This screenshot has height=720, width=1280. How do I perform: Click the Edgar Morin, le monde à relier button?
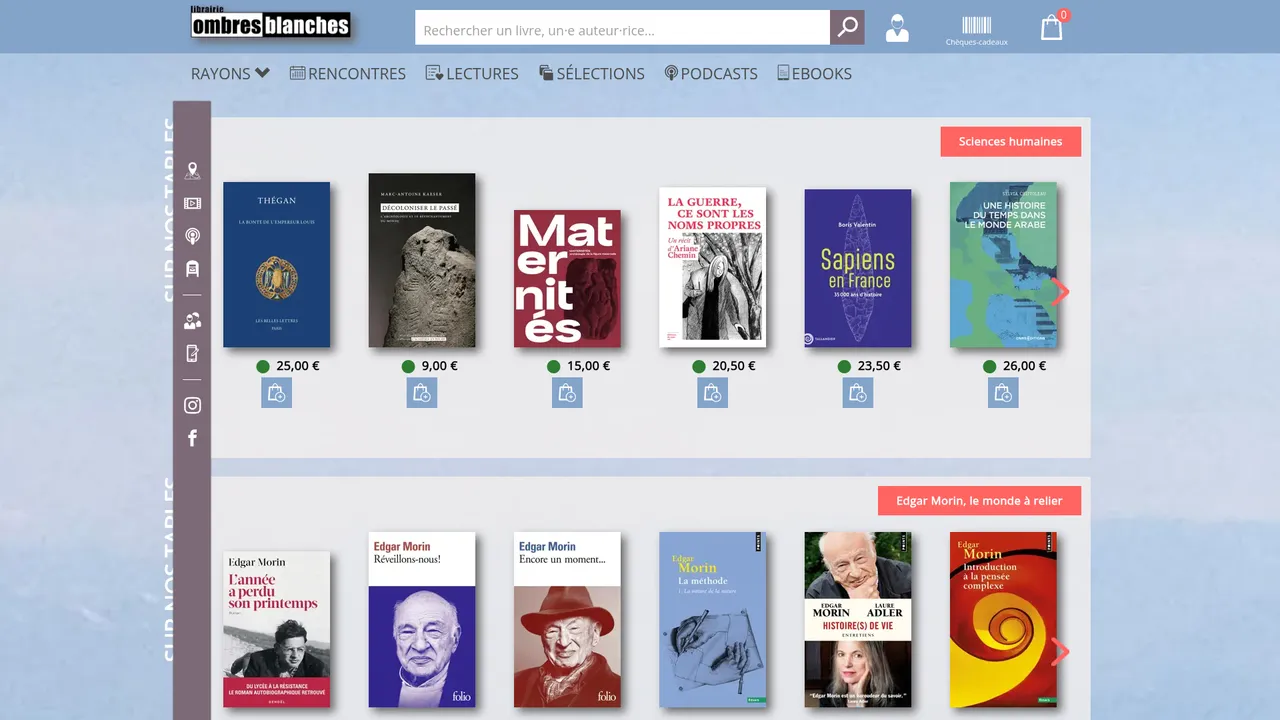(x=979, y=501)
